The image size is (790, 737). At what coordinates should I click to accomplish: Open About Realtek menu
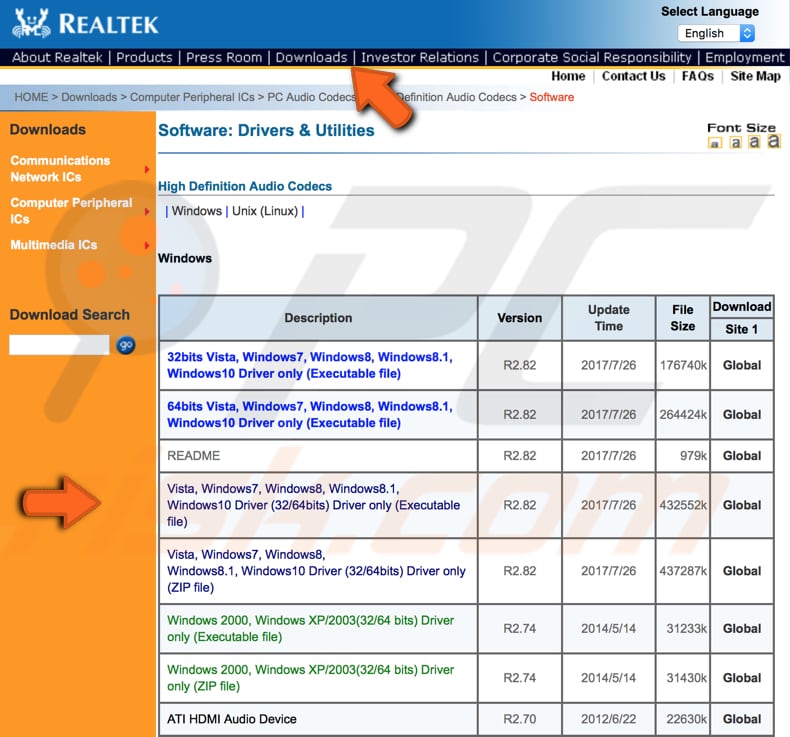(57, 57)
